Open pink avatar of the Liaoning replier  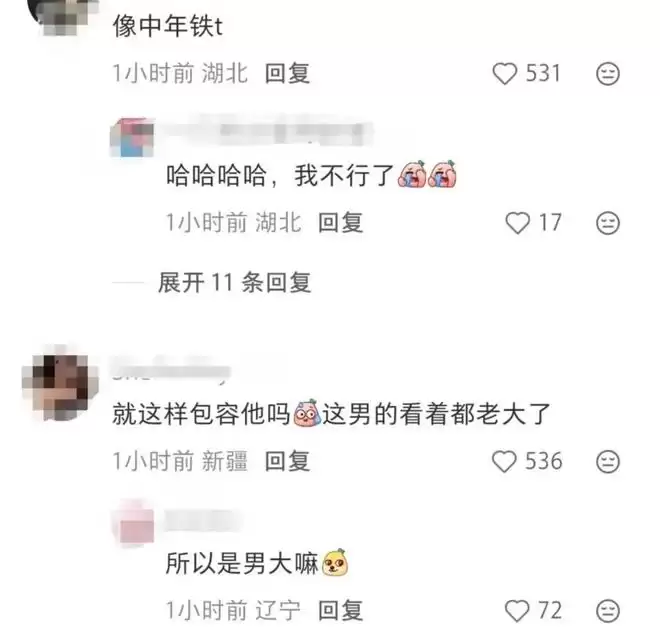[134, 523]
